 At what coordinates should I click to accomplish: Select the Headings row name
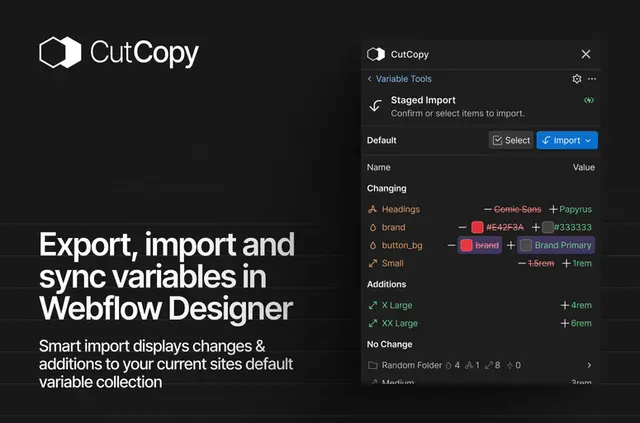[400, 209]
